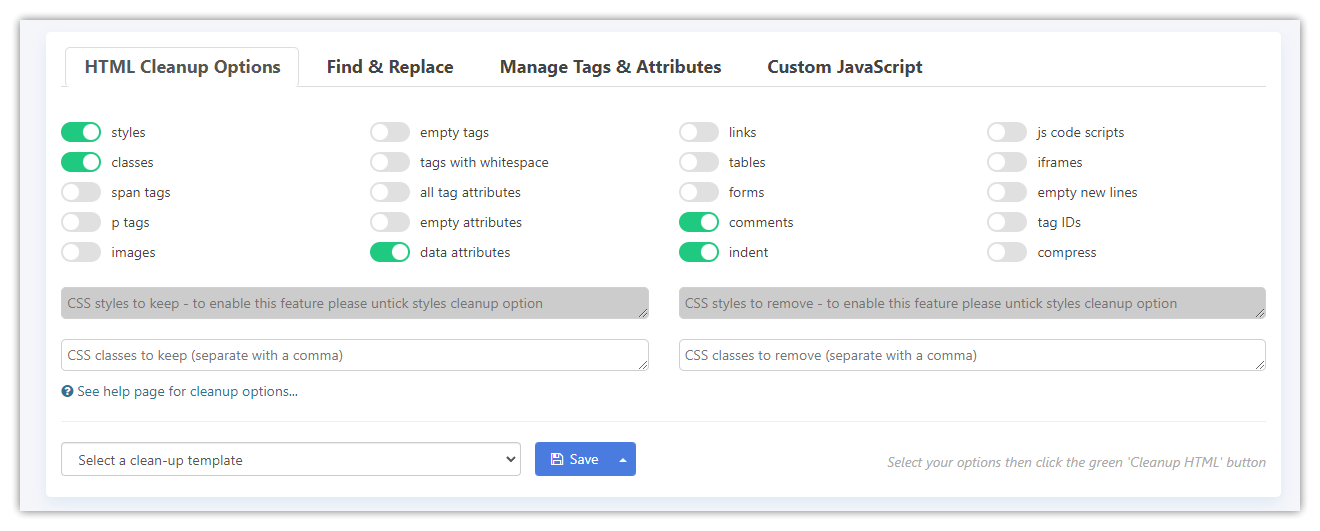The width and height of the screenshot is (1320, 531).
Task: Enable js code scripts toggle
Action: [1007, 132]
